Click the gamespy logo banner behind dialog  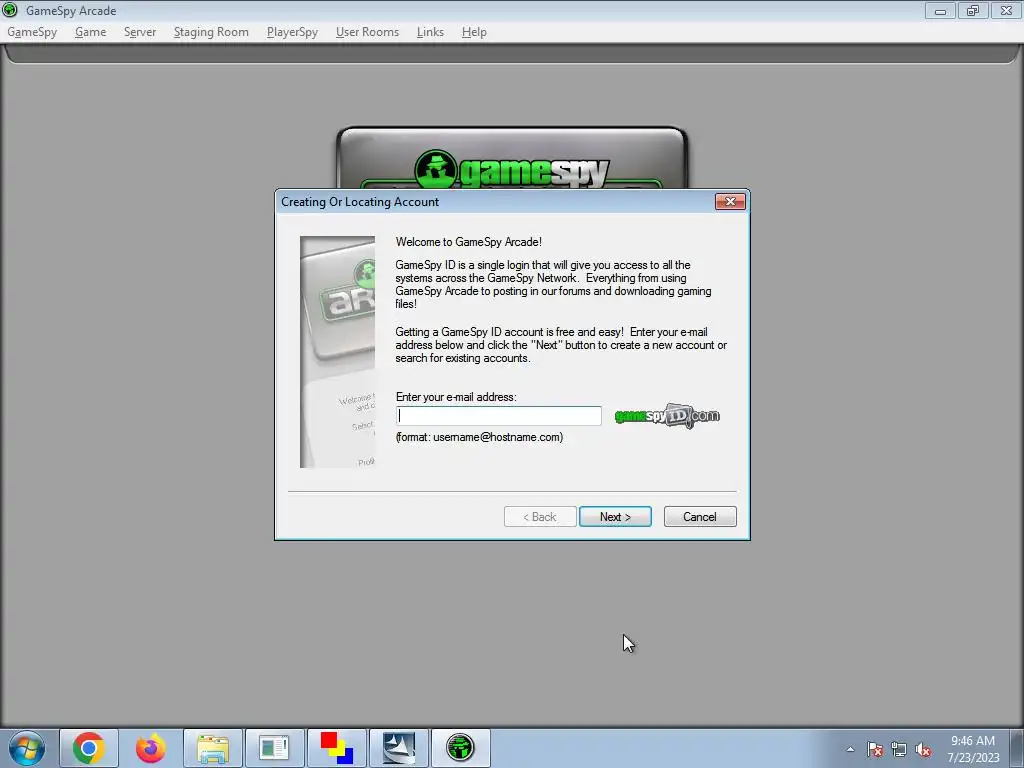click(512, 158)
